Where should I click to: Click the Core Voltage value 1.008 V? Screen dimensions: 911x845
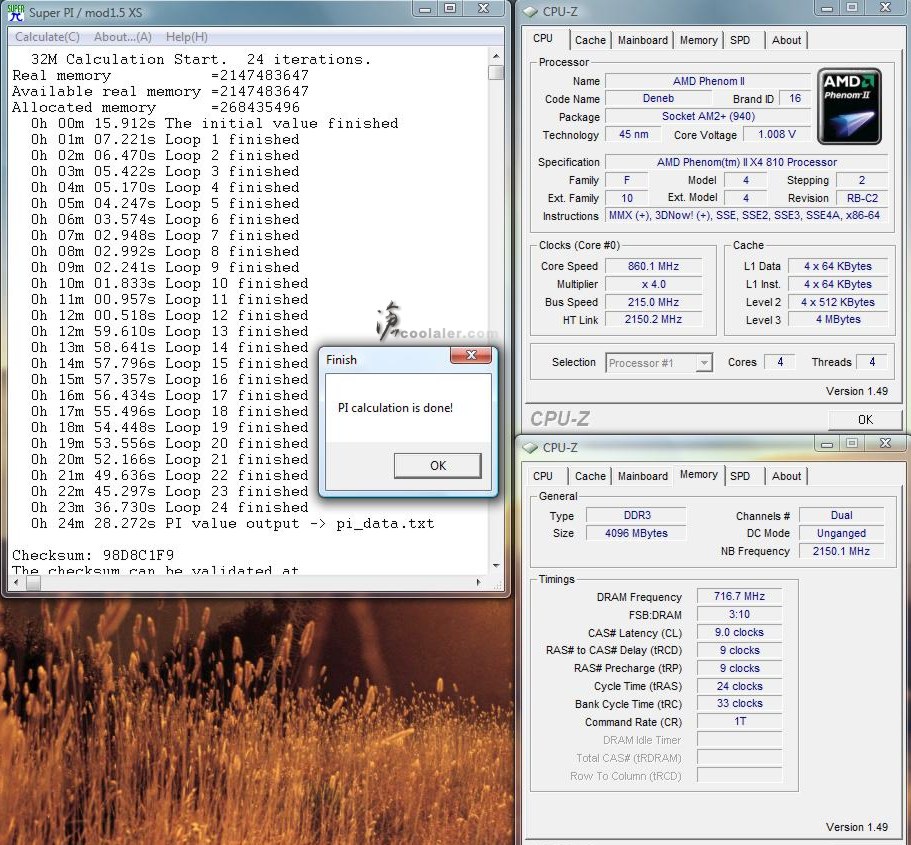pyautogui.click(x=777, y=134)
